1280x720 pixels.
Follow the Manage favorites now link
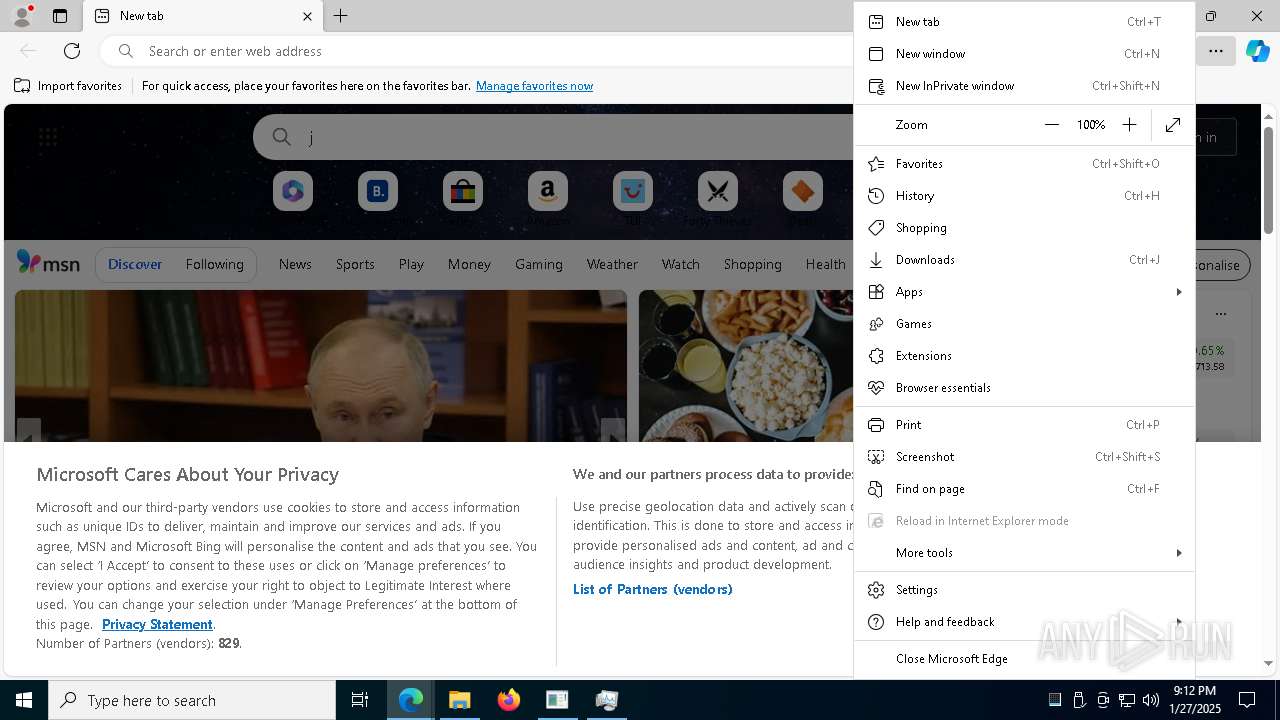pos(534,86)
